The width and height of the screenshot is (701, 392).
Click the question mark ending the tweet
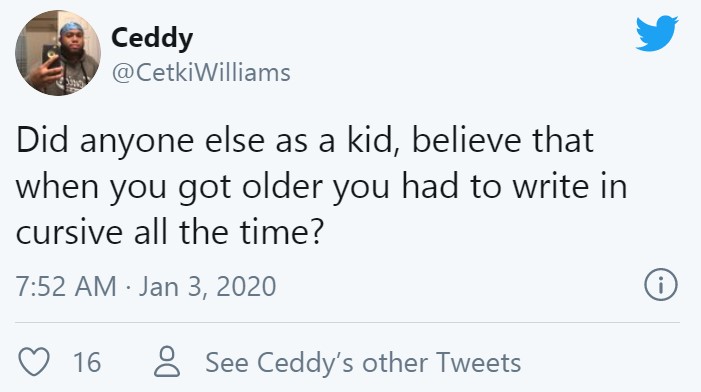pyautogui.click(x=316, y=232)
